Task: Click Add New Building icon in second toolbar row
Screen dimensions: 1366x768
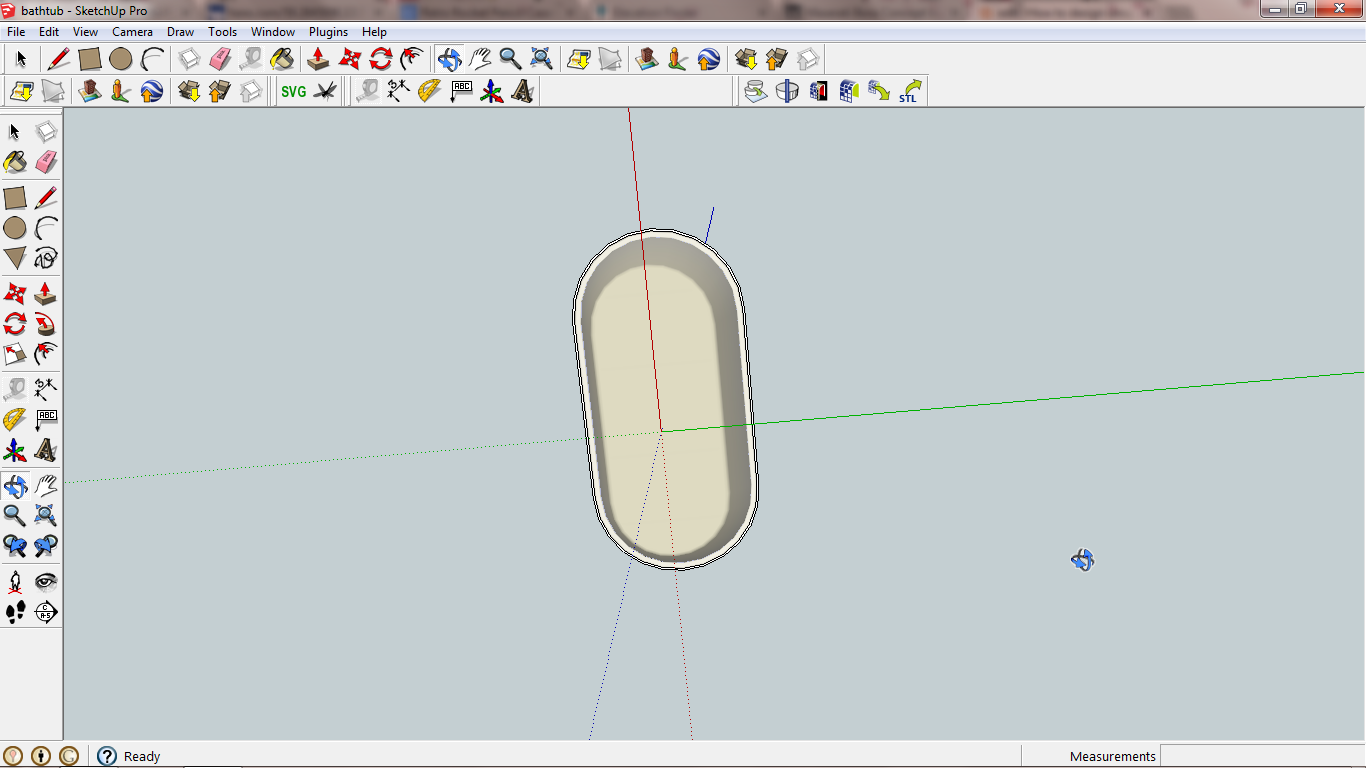Action: coord(89,91)
